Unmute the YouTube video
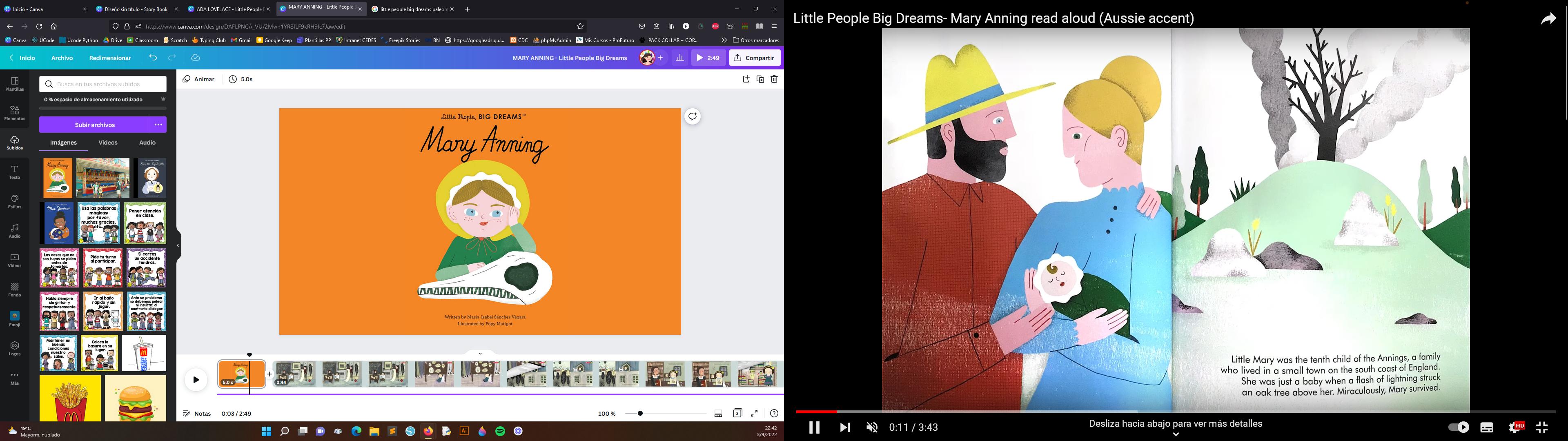1568x441 pixels. coord(872,428)
